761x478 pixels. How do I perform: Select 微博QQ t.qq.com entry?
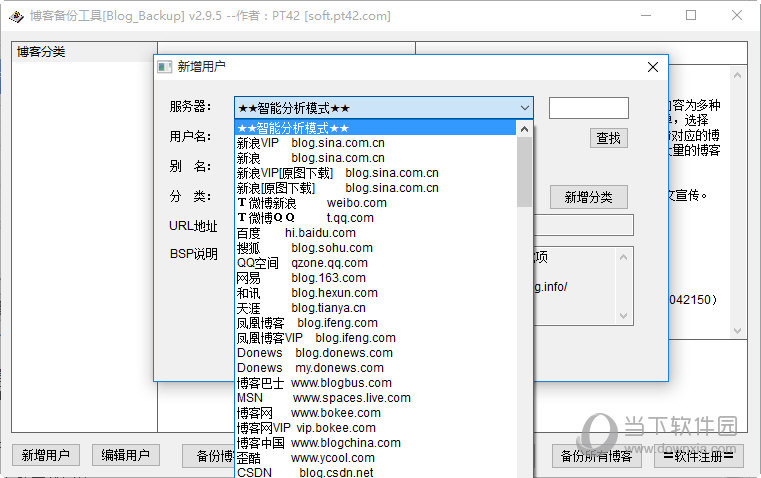click(x=375, y=218)
